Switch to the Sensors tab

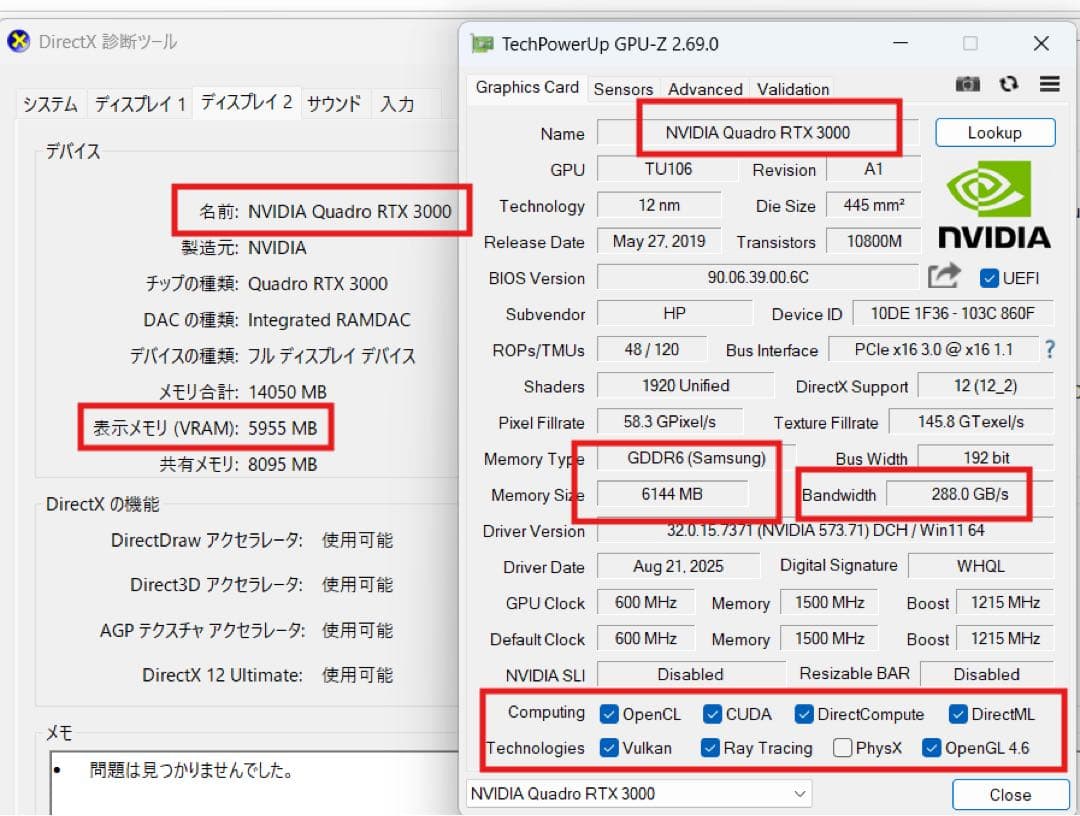click(623, 89)
